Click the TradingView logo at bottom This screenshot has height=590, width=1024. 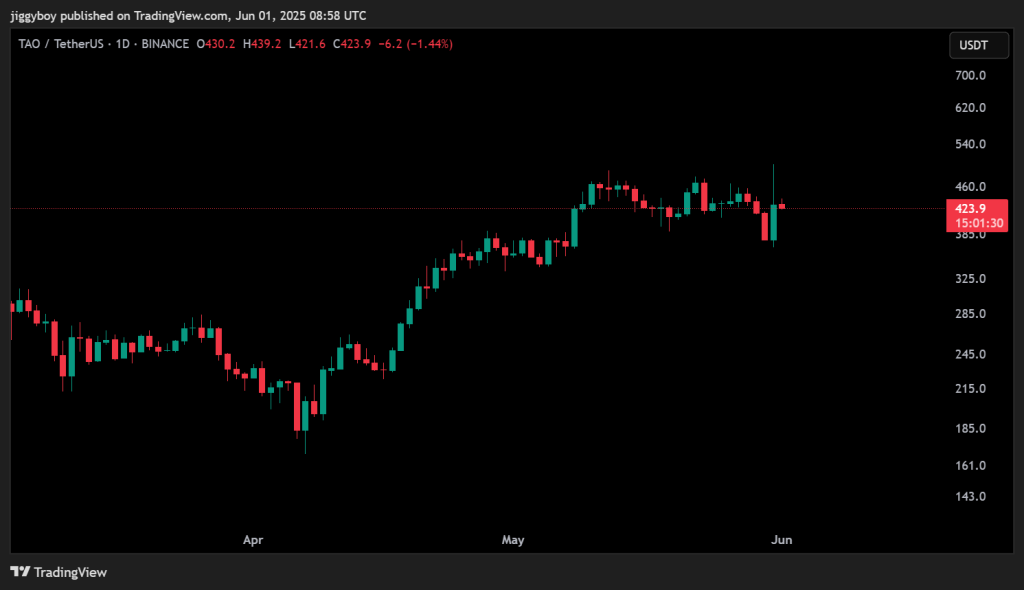(x=59, y=572)
